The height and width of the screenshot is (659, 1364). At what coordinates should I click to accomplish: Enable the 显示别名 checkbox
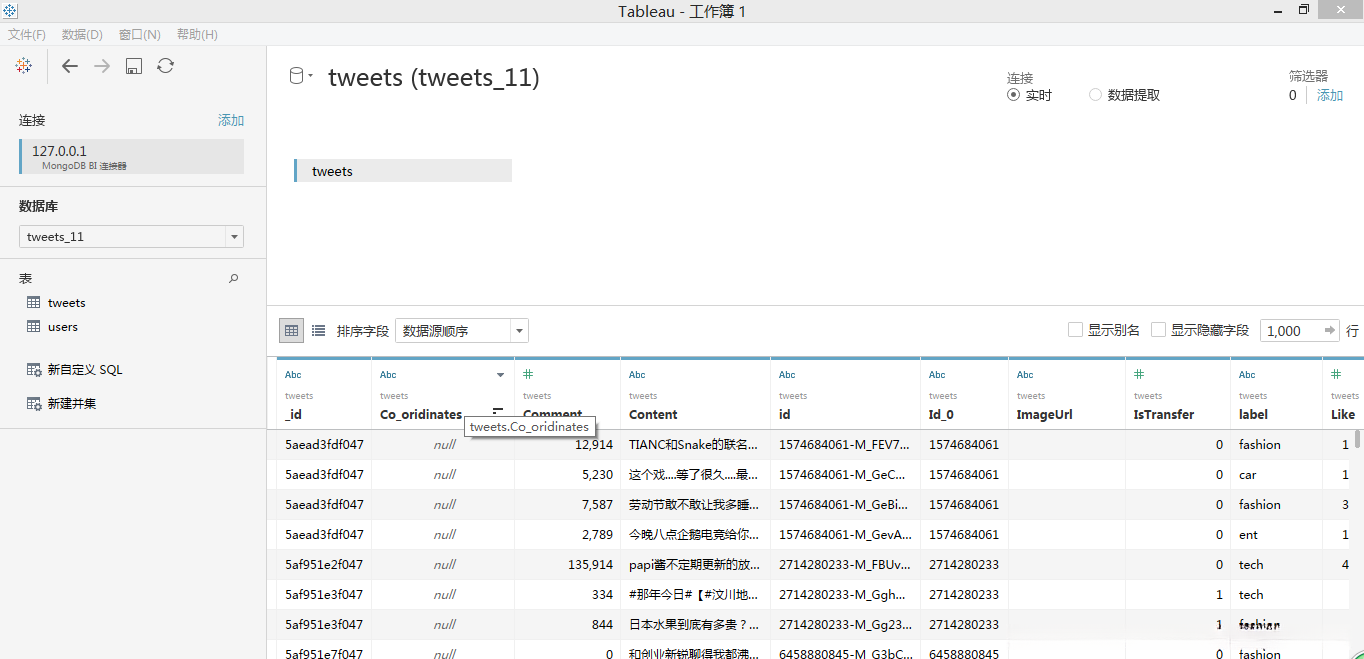[1075, 330]
